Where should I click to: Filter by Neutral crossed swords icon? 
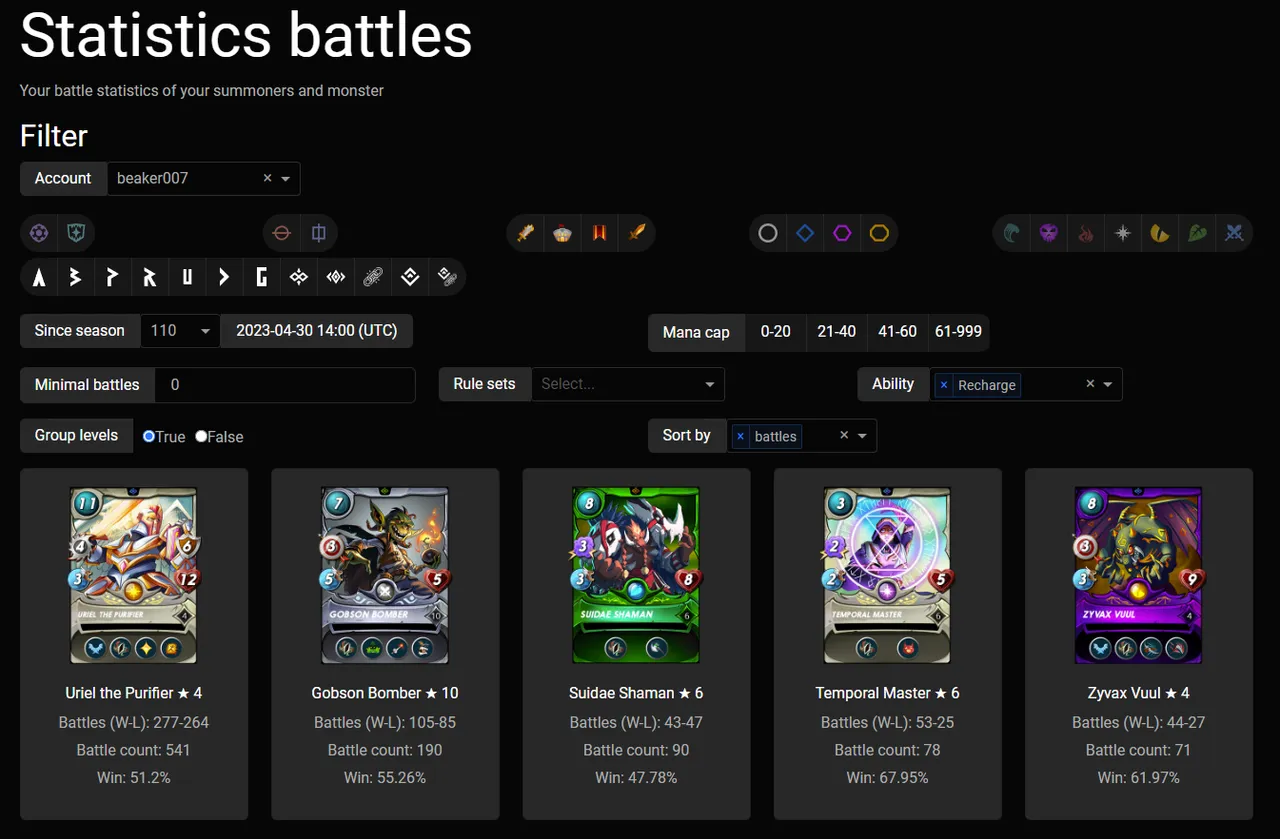coord(1234,234)
